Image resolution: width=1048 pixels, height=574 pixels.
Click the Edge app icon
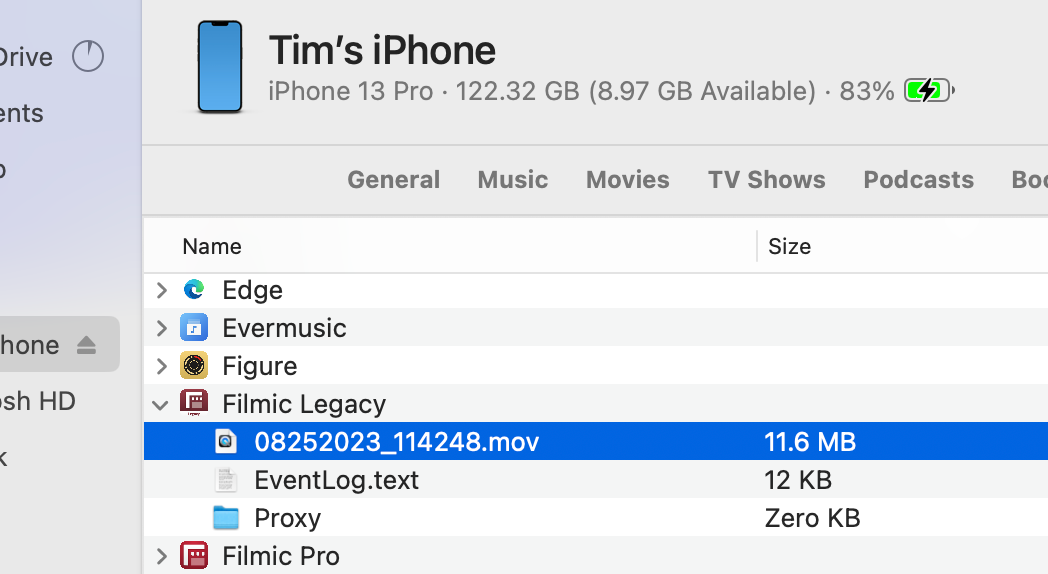pos(194,290)
